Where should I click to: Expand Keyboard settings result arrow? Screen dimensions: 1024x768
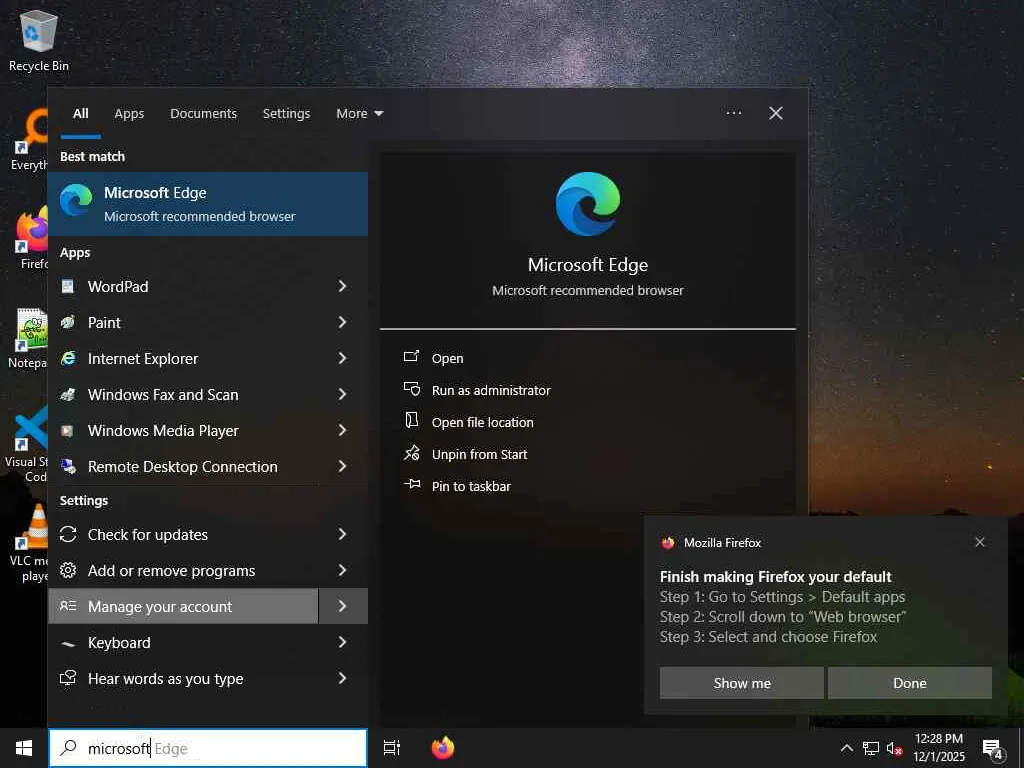pyautogui.click(x=342, y=642)
